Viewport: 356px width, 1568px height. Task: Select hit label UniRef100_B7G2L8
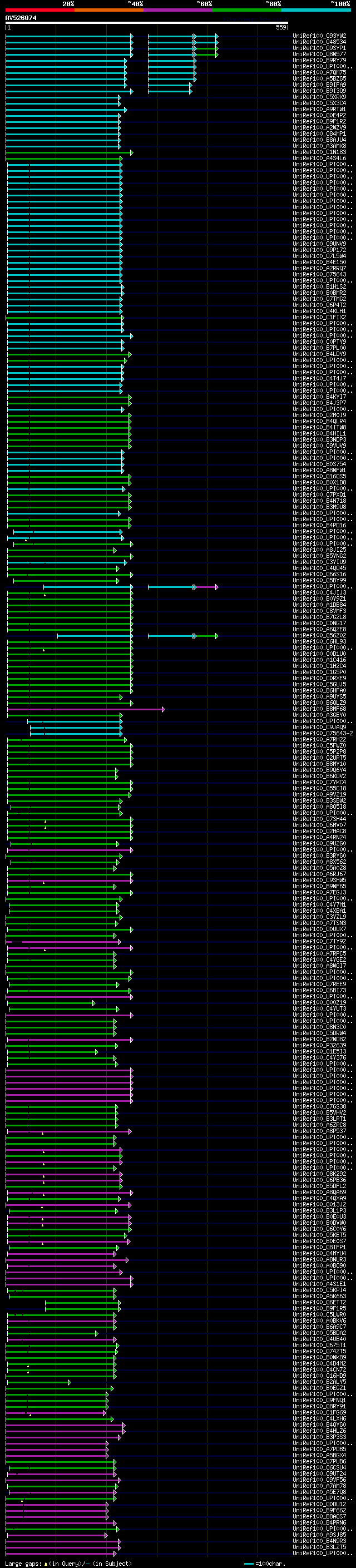click(x=319, y=617)
